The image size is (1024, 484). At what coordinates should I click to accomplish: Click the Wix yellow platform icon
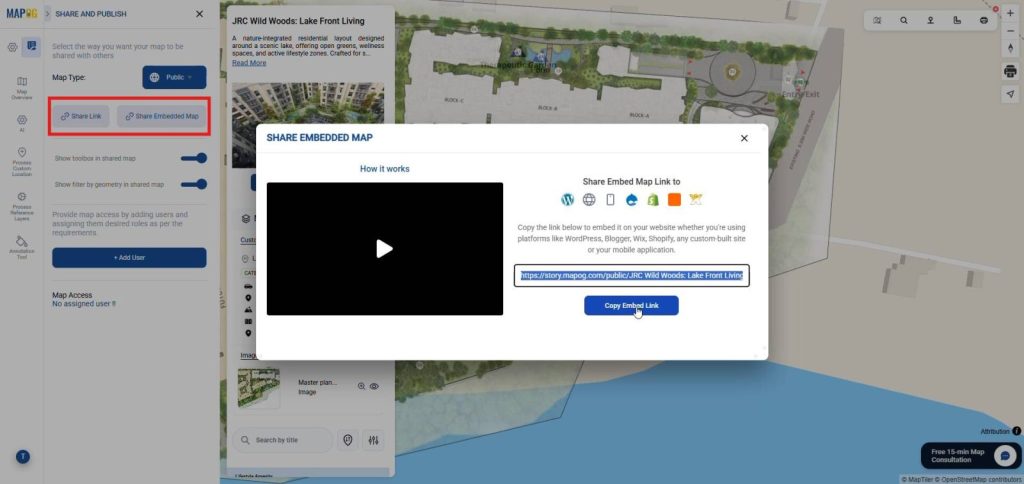point(696,200)
